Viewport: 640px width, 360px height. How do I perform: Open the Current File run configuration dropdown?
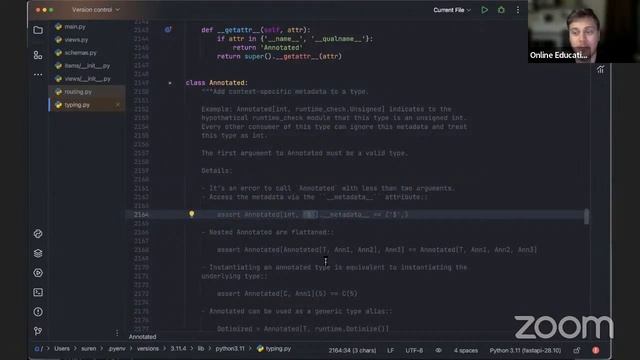pyautogui.click(x=452, y=10)
